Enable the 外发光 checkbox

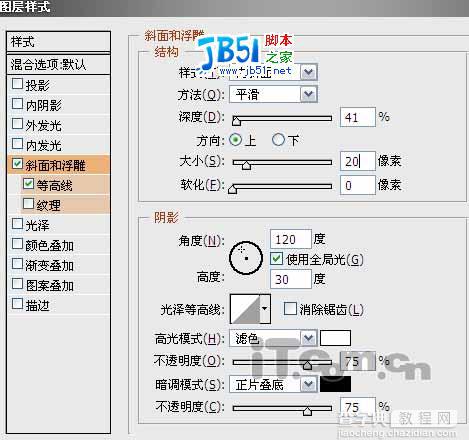coord(17,124)
